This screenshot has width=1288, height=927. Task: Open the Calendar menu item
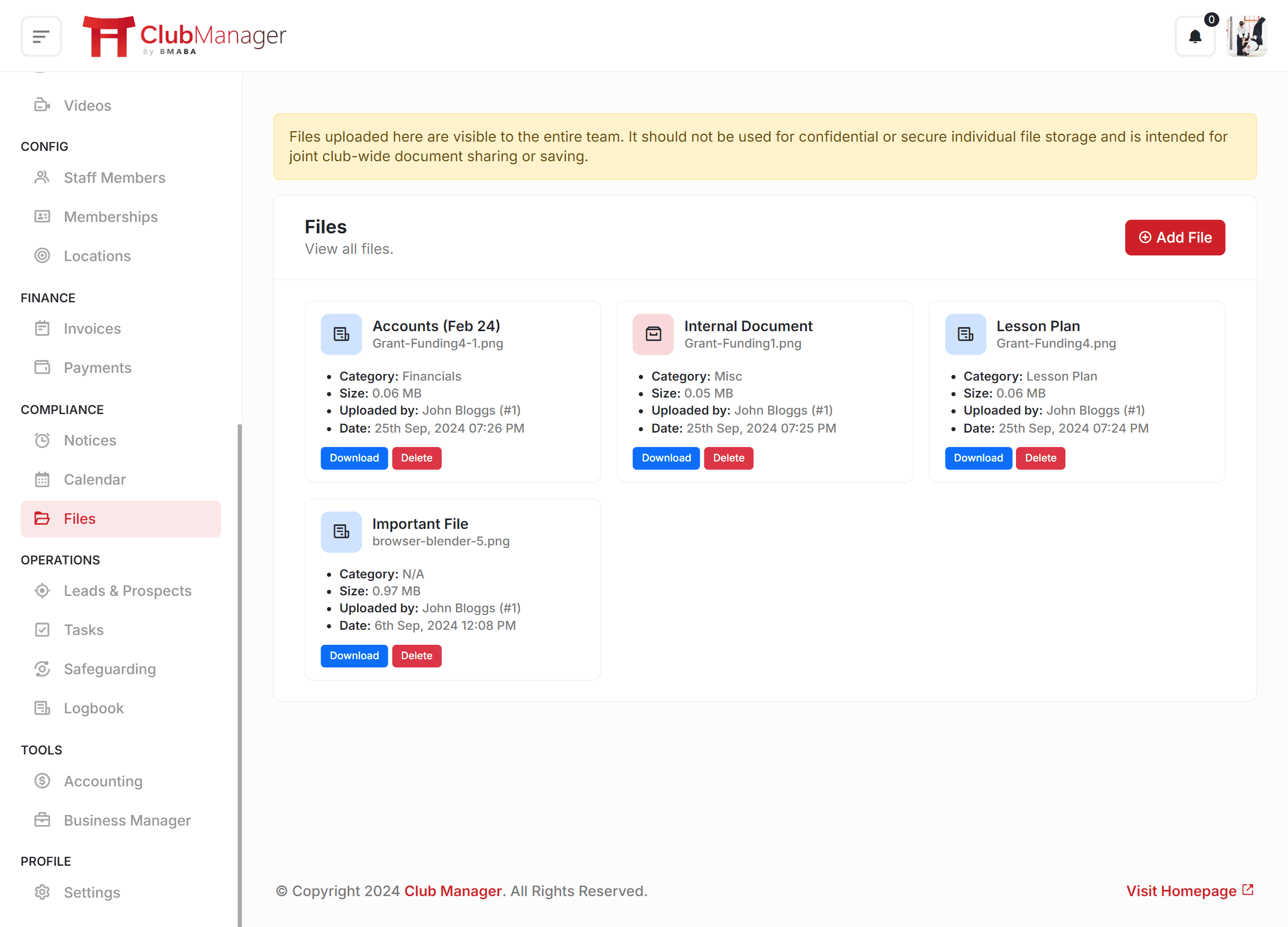coord(94,479)
